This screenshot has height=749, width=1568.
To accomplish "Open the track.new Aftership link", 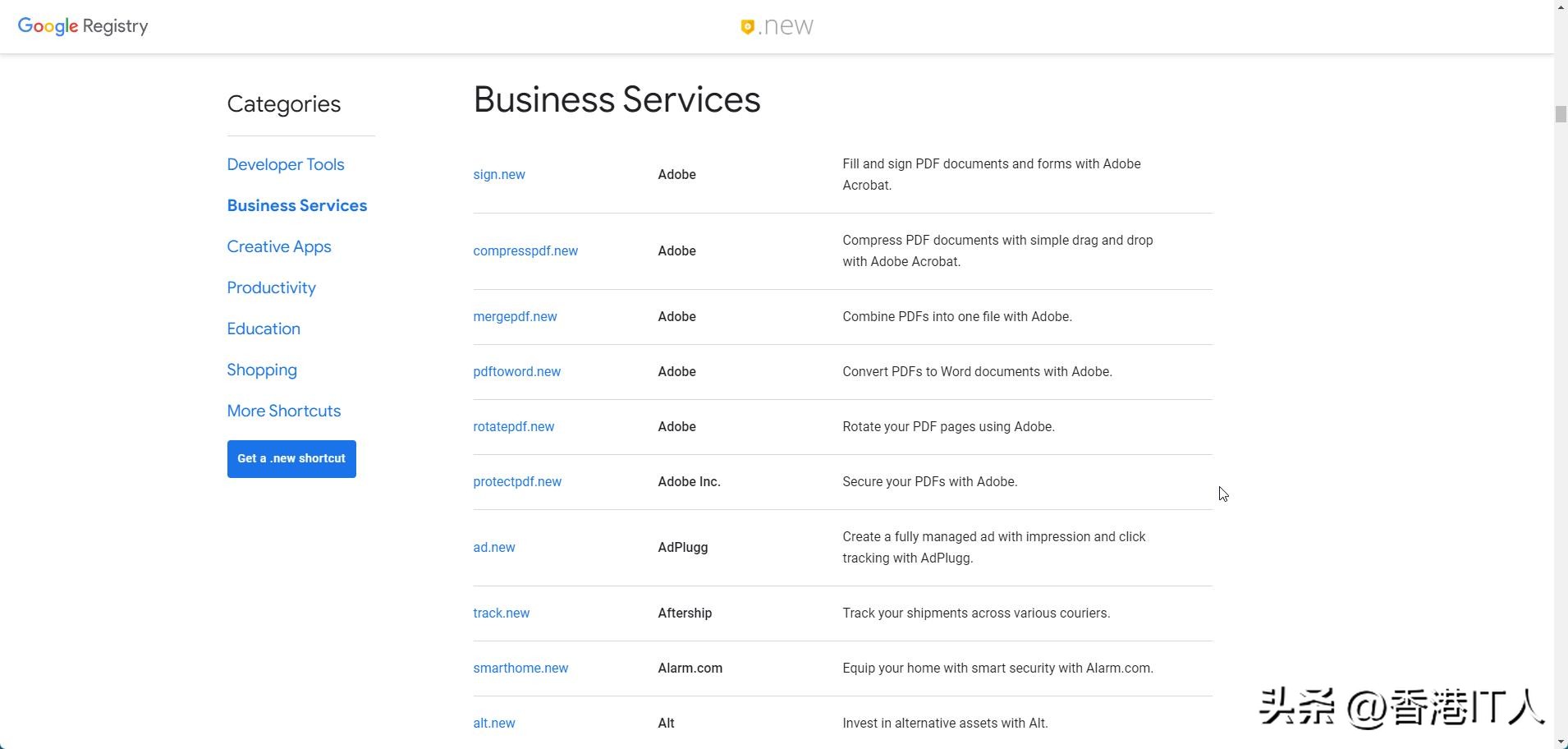I will 502,613.
